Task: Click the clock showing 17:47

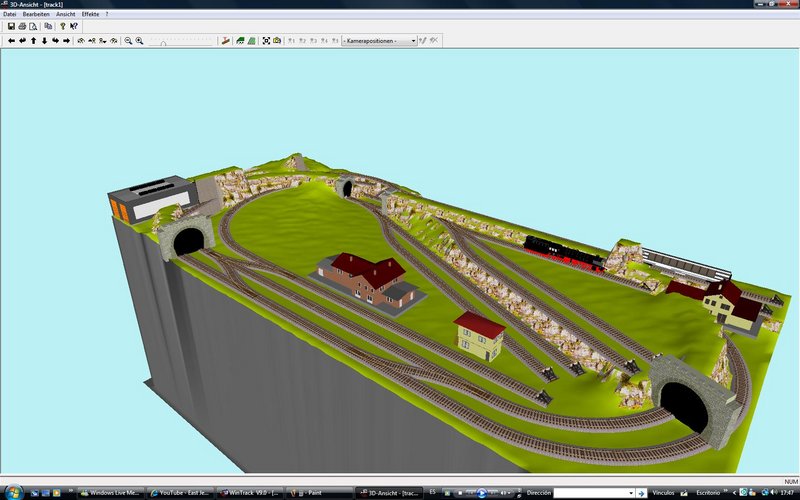Action: coord(787,493)
